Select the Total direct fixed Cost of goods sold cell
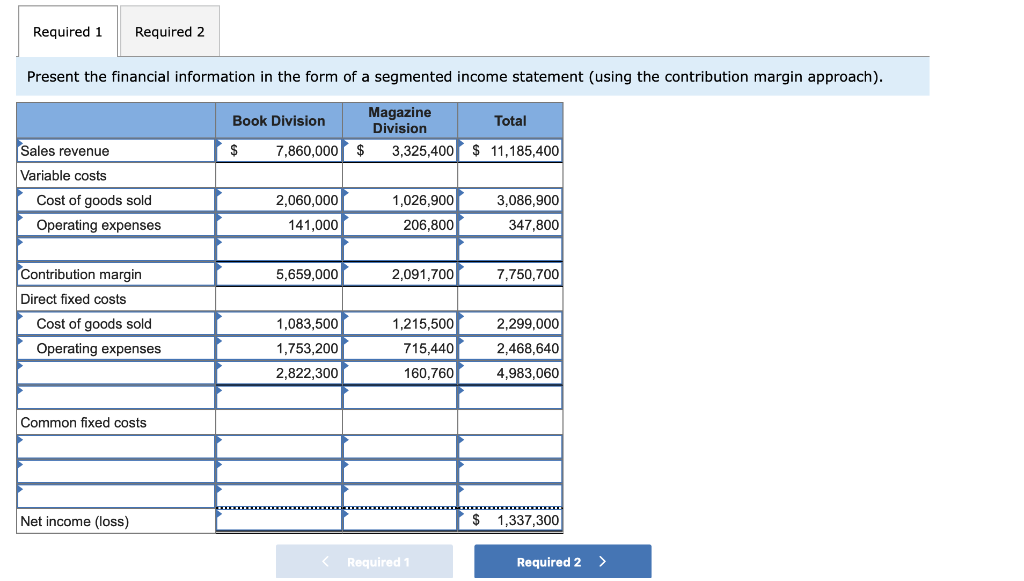1024x581 pixels. pyautogui.click(x=510, y=323)
